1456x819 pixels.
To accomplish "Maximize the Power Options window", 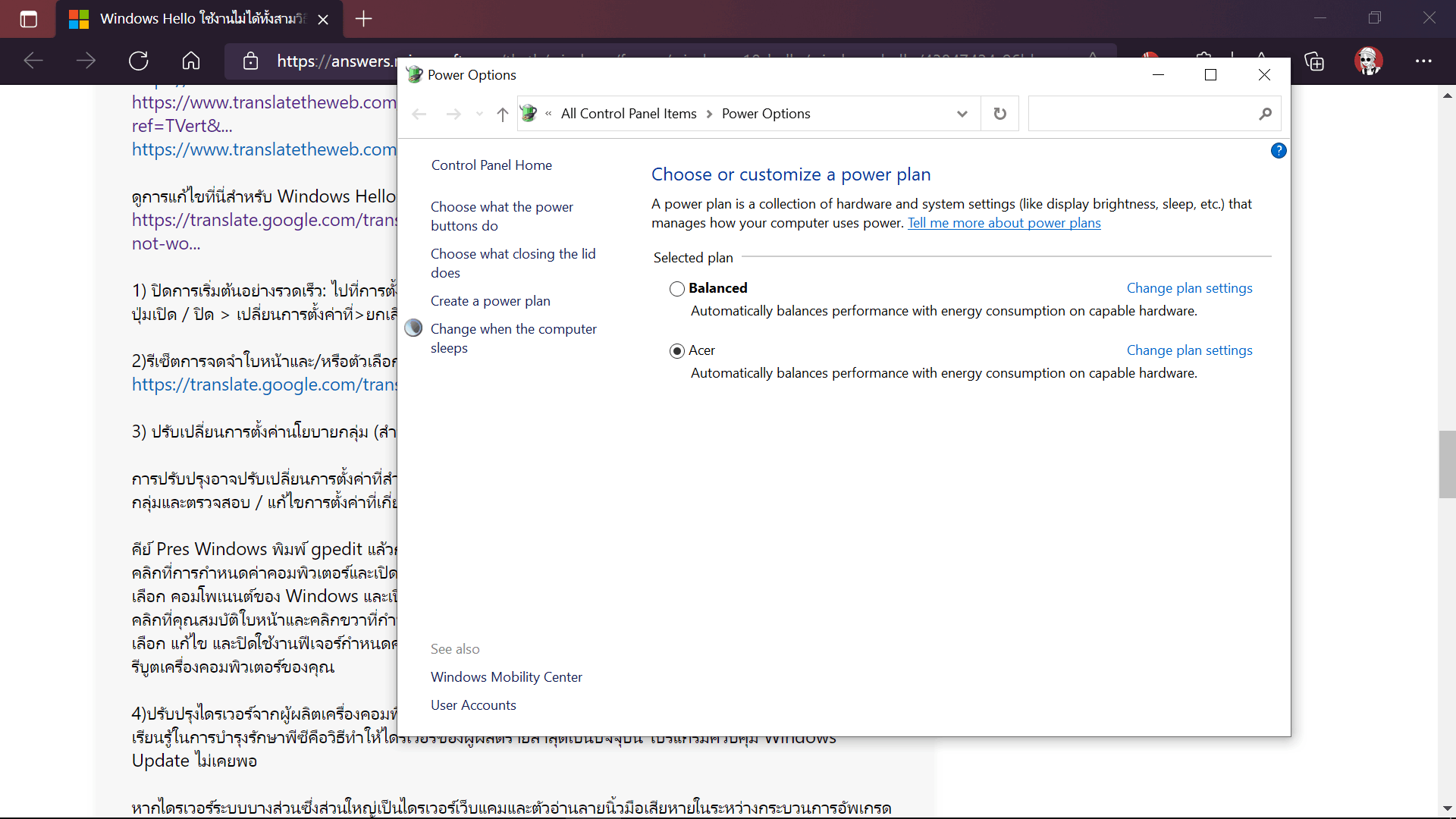I will pos(1210,74).
